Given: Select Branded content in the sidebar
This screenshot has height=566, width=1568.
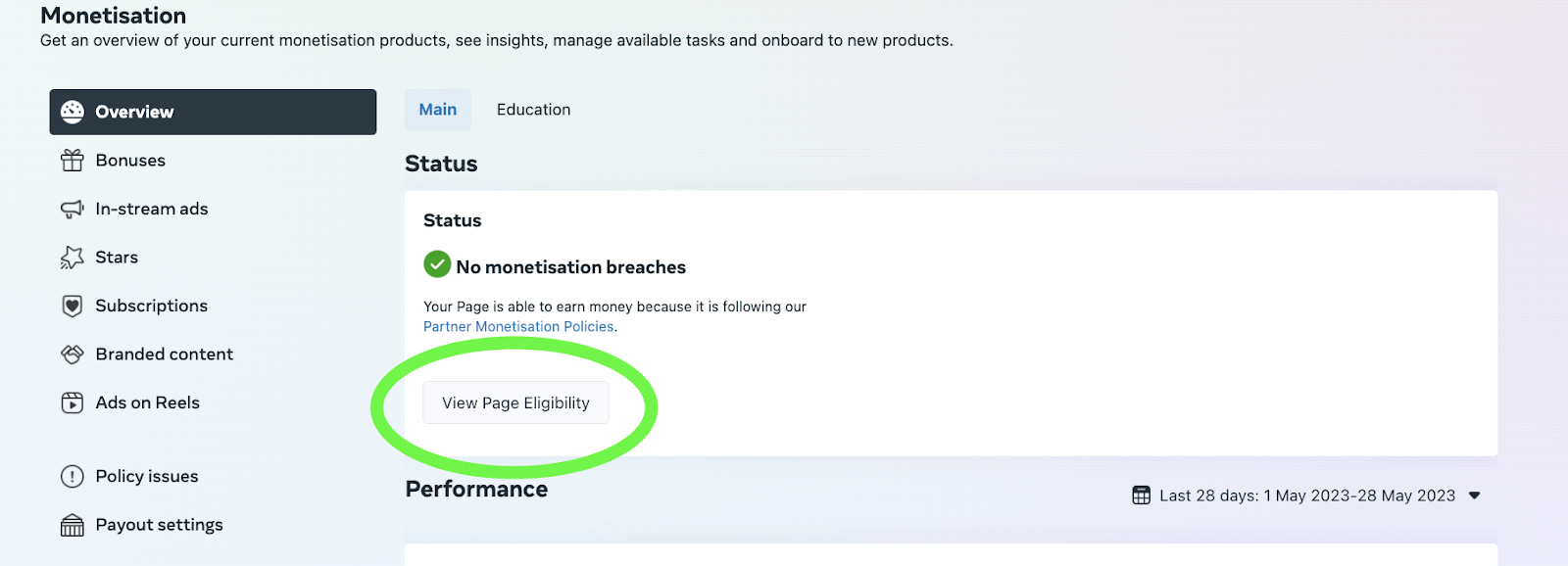Looking at the screenshot, I should (213, 354).
